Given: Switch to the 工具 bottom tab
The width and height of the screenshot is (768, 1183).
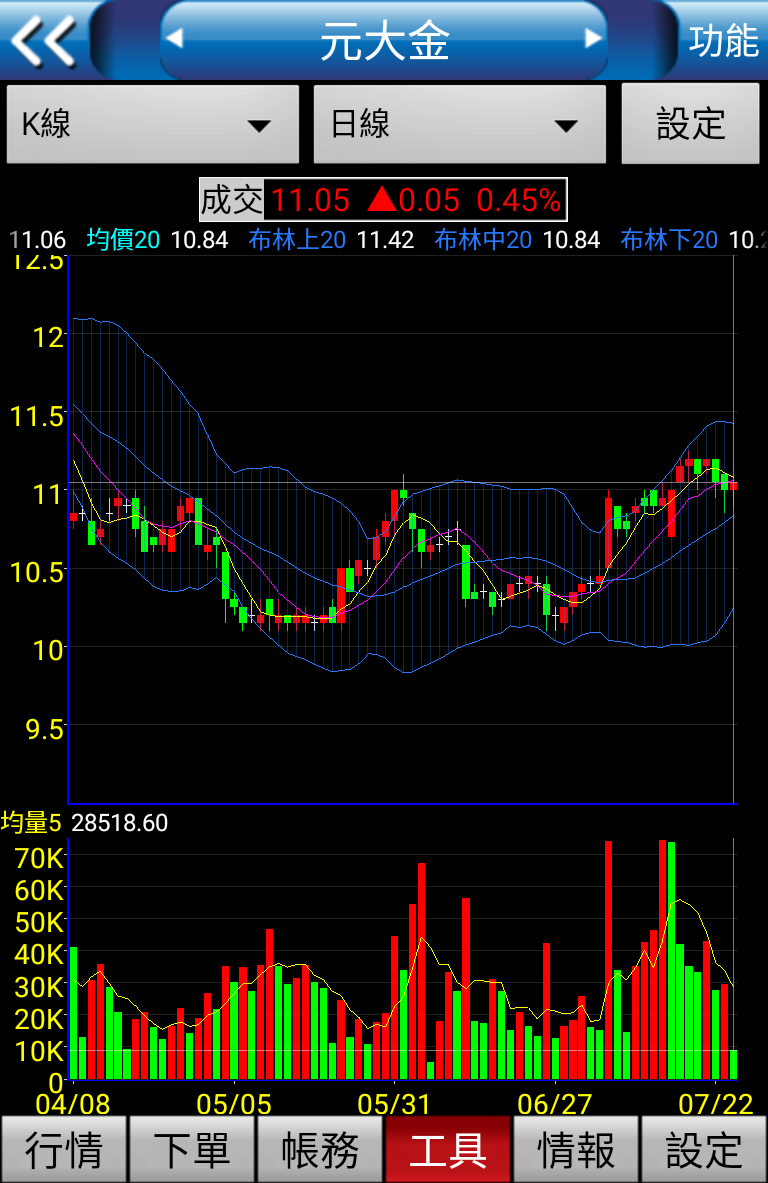Looking at the screenshot, I should point(448,1149).
